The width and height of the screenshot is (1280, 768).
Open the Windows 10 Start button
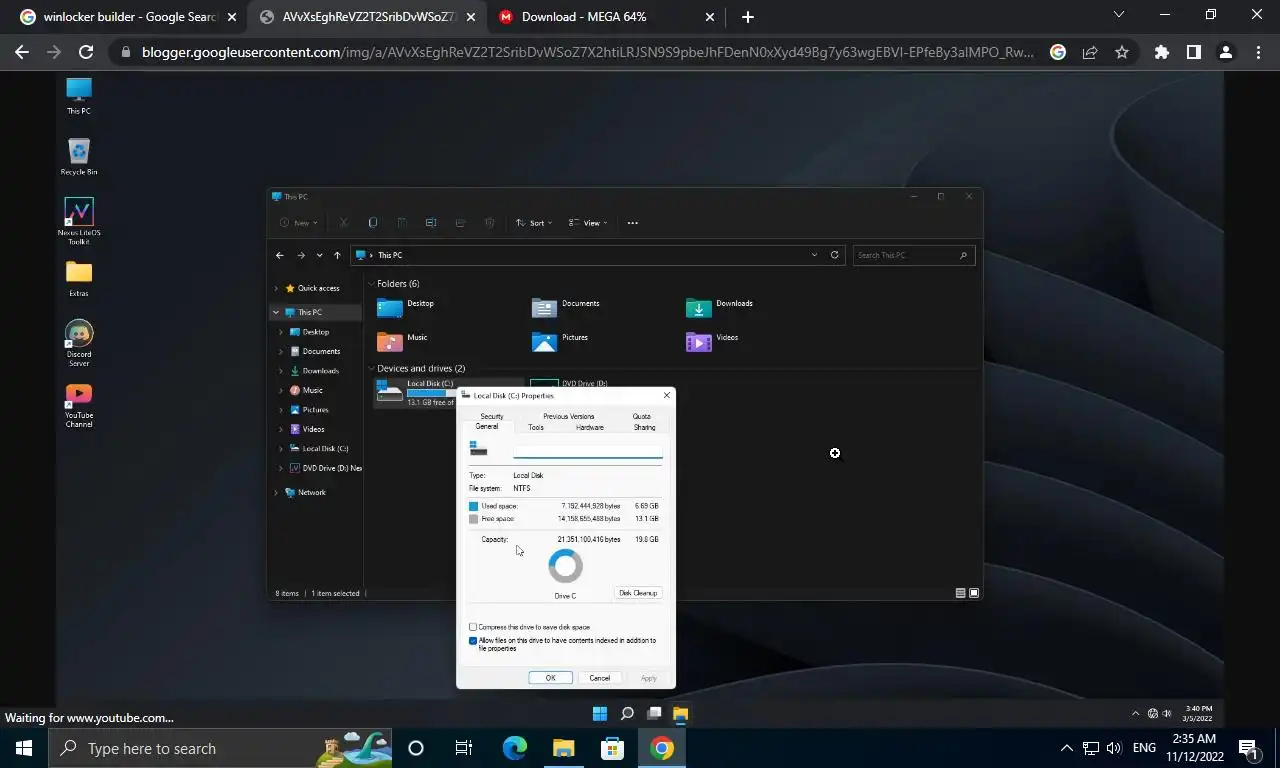tap(24, 748)
